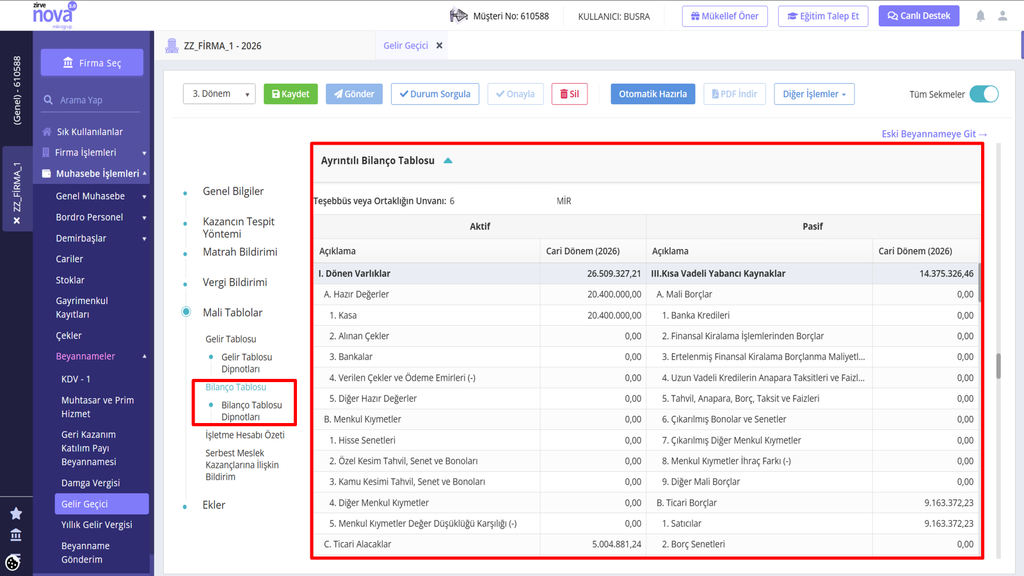Collapse the Beyannameler menu
The image size is (1024, 576).
144,357
